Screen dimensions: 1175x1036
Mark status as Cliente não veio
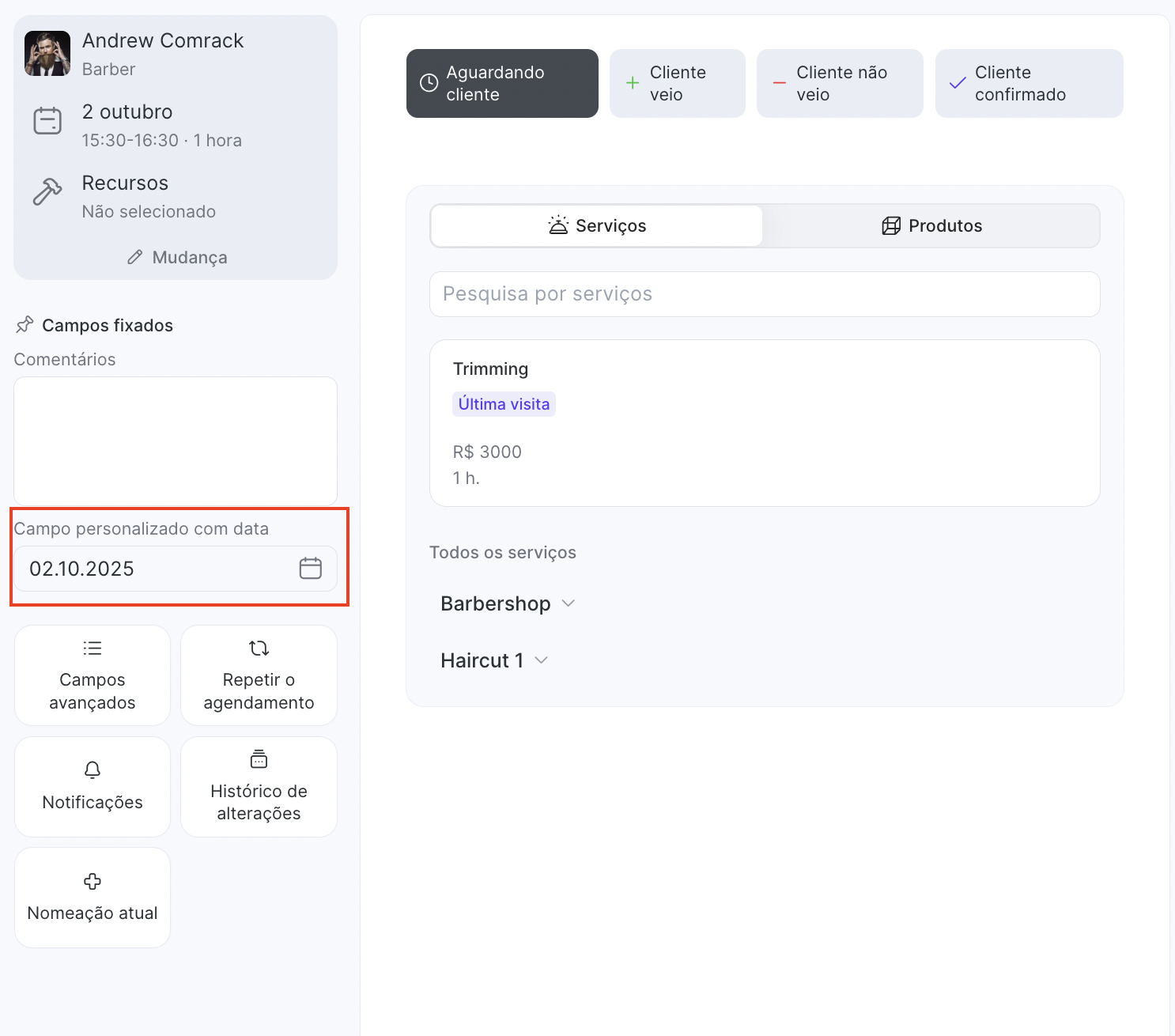pos(839,84)
